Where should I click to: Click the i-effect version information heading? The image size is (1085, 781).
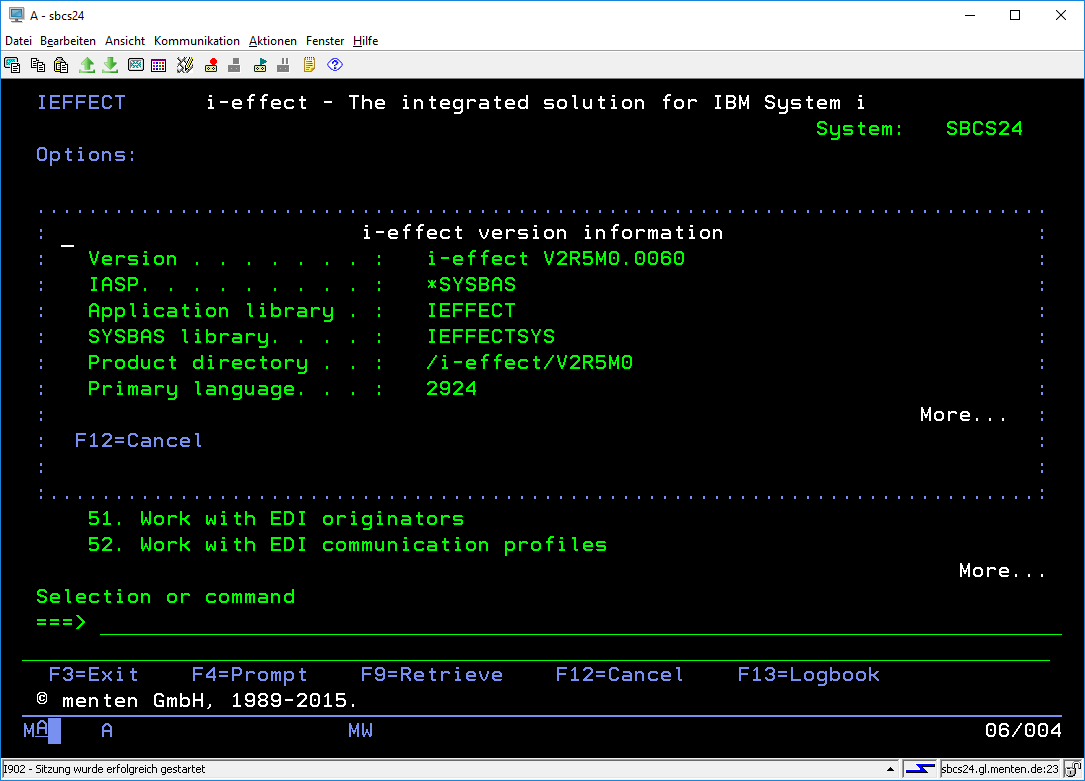coord(543,232)
